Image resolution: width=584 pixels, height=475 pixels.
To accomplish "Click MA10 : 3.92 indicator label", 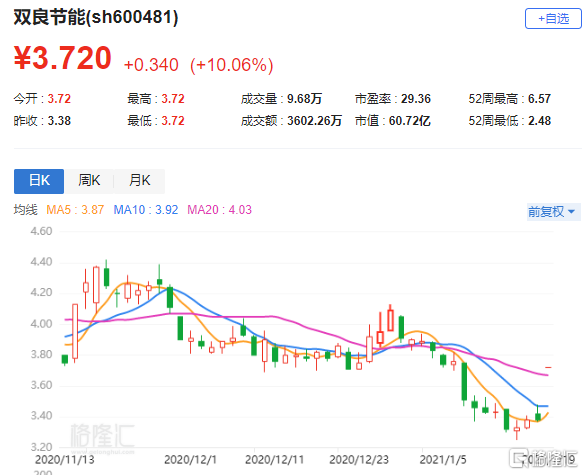I will [x=146, y=210].
